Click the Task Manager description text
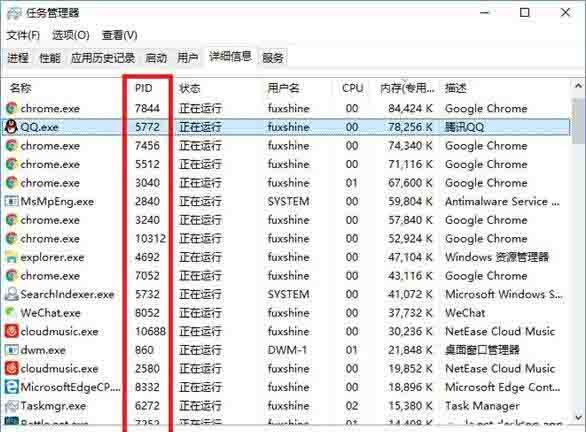The image size is (586, 432). click(x=482, y=406)
